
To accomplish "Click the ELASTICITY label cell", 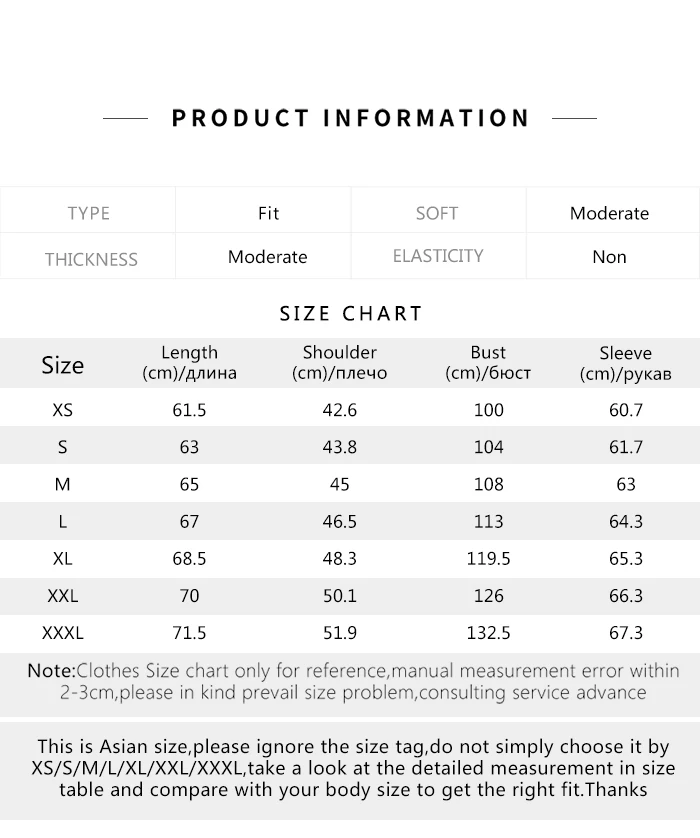I will tap(438, 256).
